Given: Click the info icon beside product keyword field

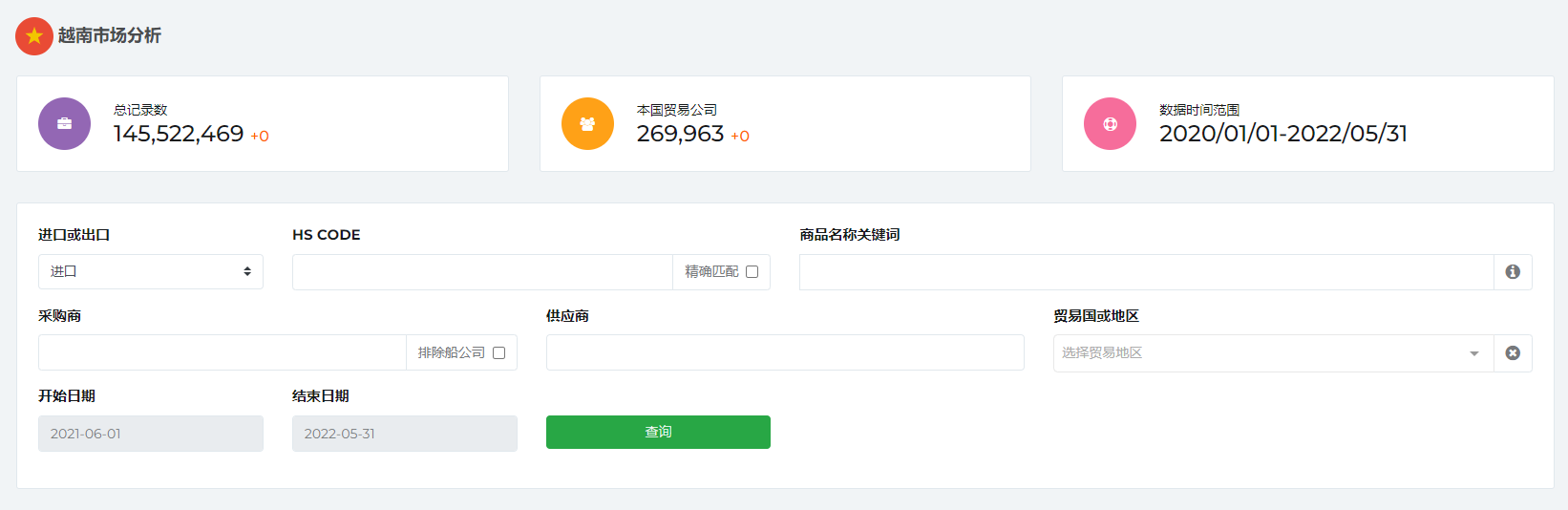Looking at the screenshot, I should [x=1513, y=272].
